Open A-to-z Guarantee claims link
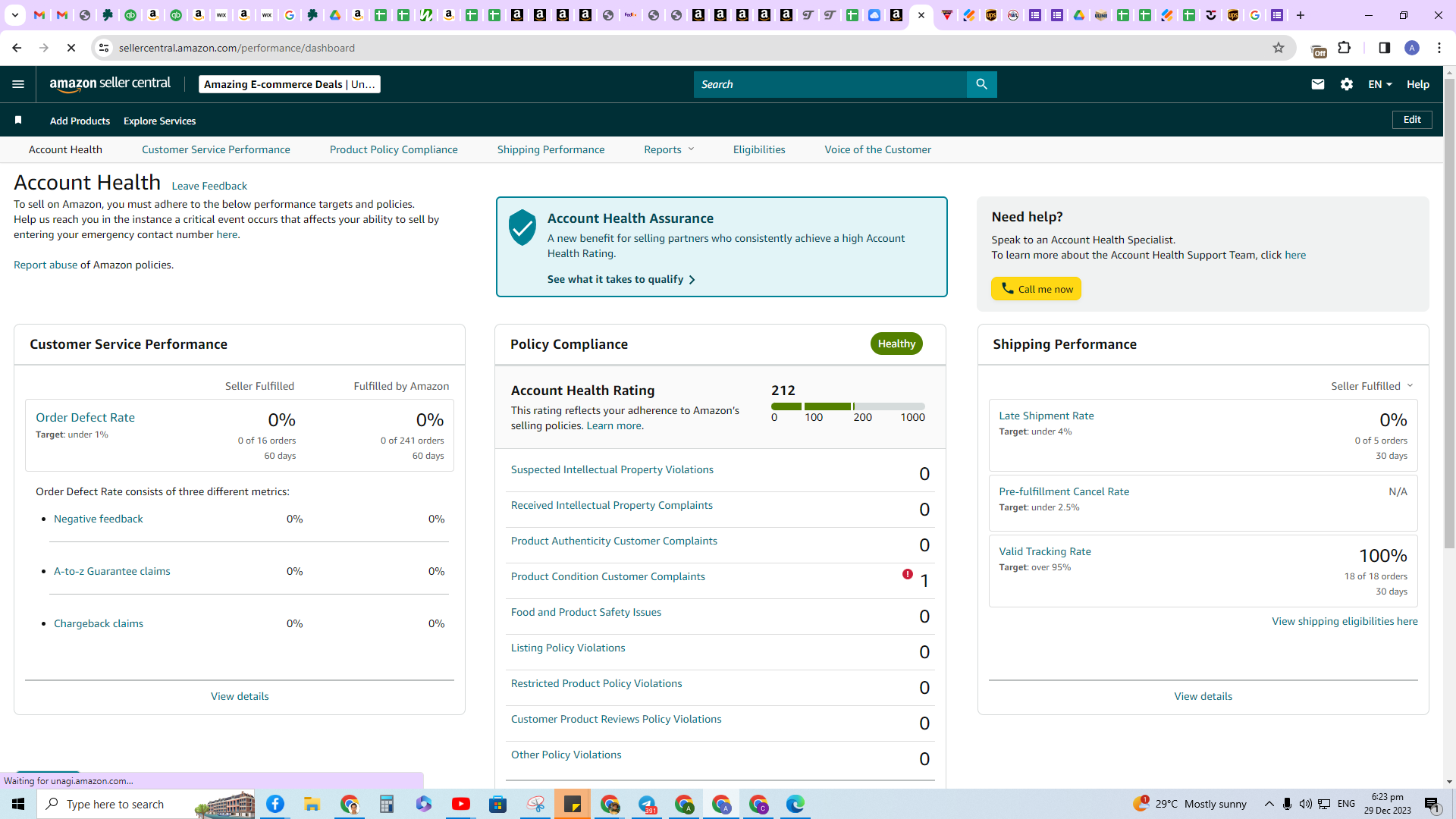This screenshot has height=819, width=1456. 112,571
